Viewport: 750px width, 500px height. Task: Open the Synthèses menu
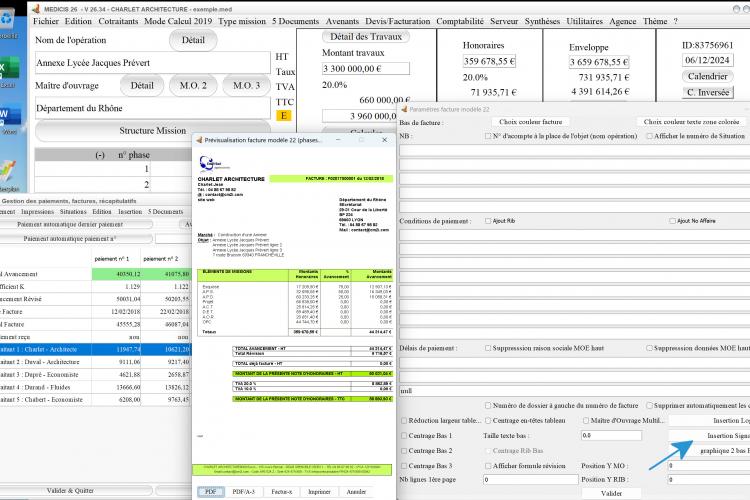click(542, 21)
